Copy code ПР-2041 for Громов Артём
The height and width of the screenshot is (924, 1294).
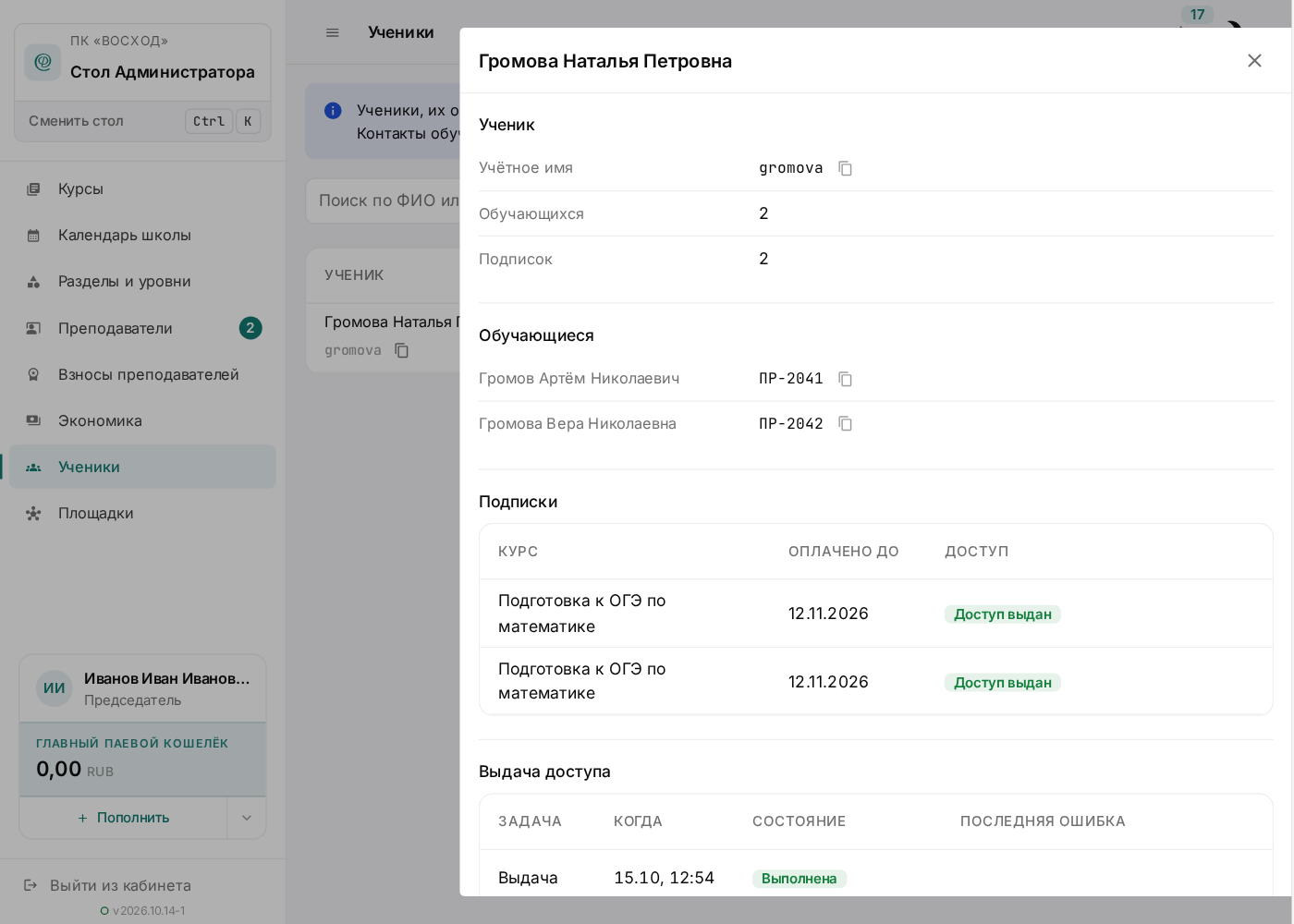pyautogui.click(x=845, y=379)
